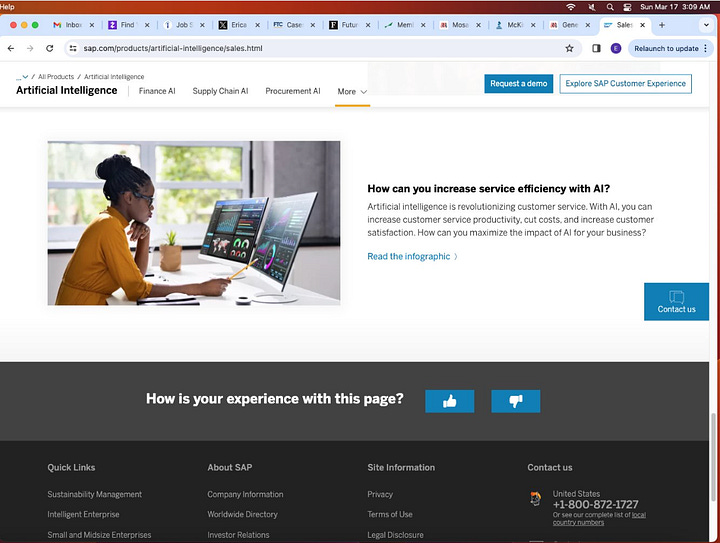Open macOS Spotlight search icon
The image size is (720, 543).
[x=610, y=7]
